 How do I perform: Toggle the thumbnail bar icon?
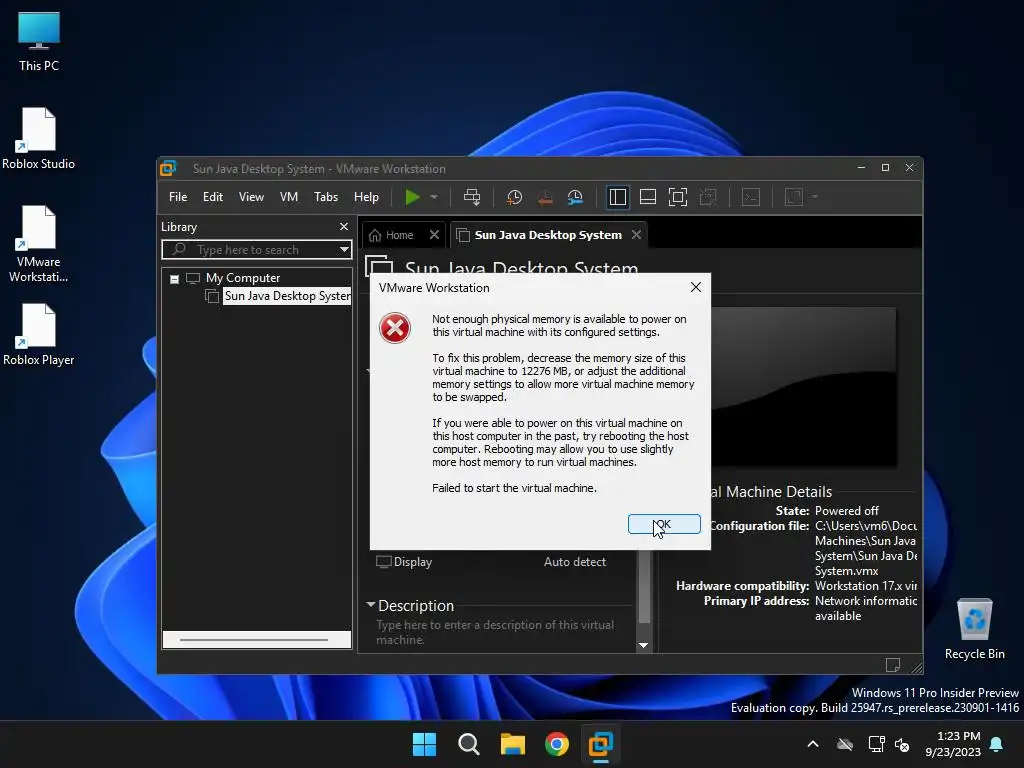point(648,197)
